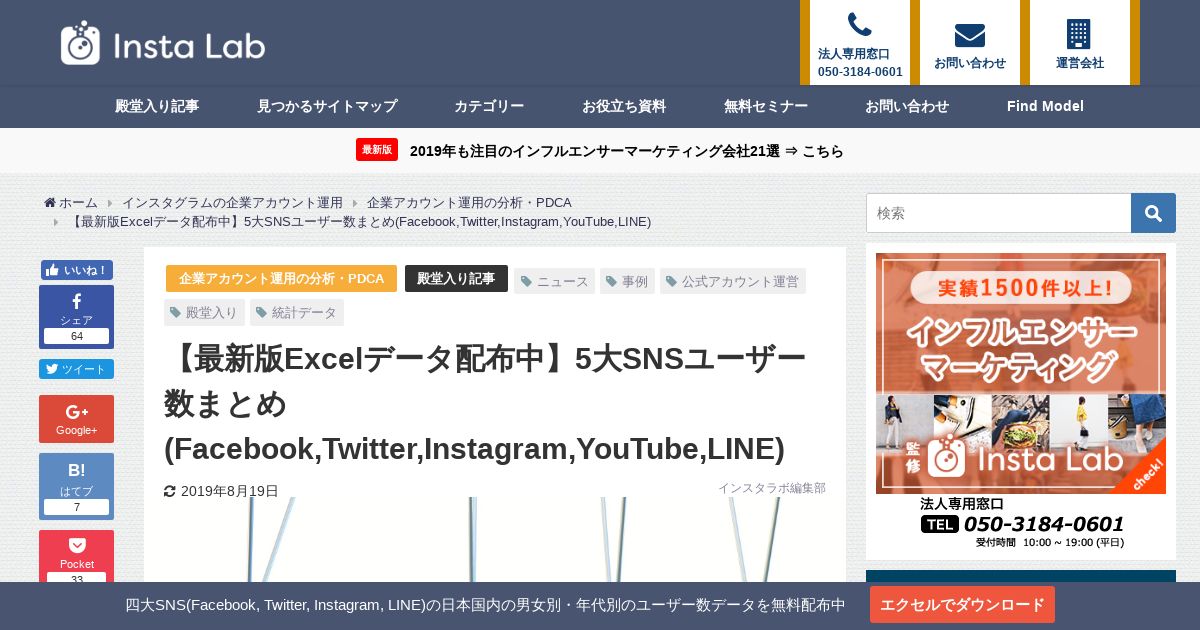Click the Facebook share count 64

click(x=77, y=336)
